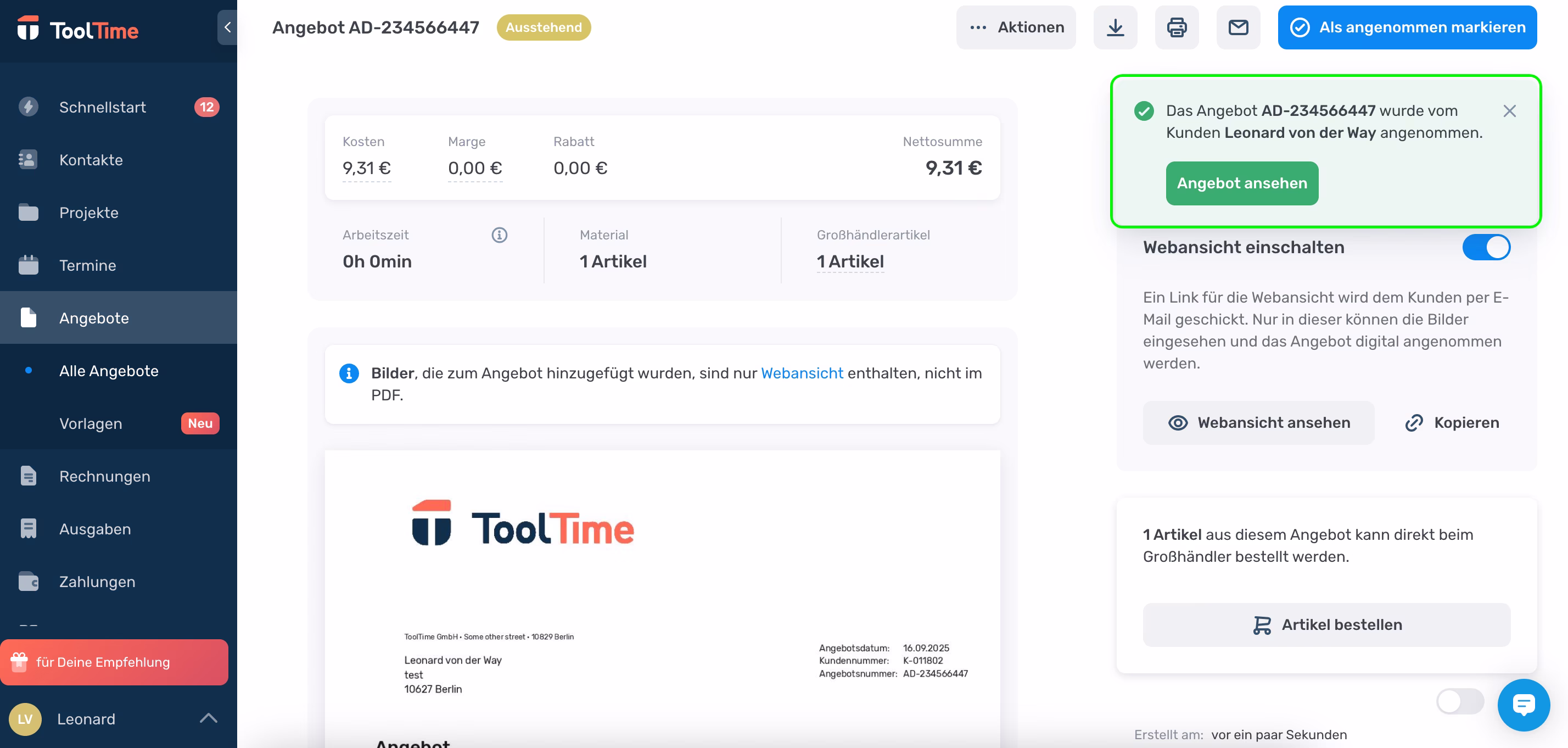Viewport: 1568px width, 748px height.
Task: Click Als angenommen markieren button
Action: (1407, 27)
